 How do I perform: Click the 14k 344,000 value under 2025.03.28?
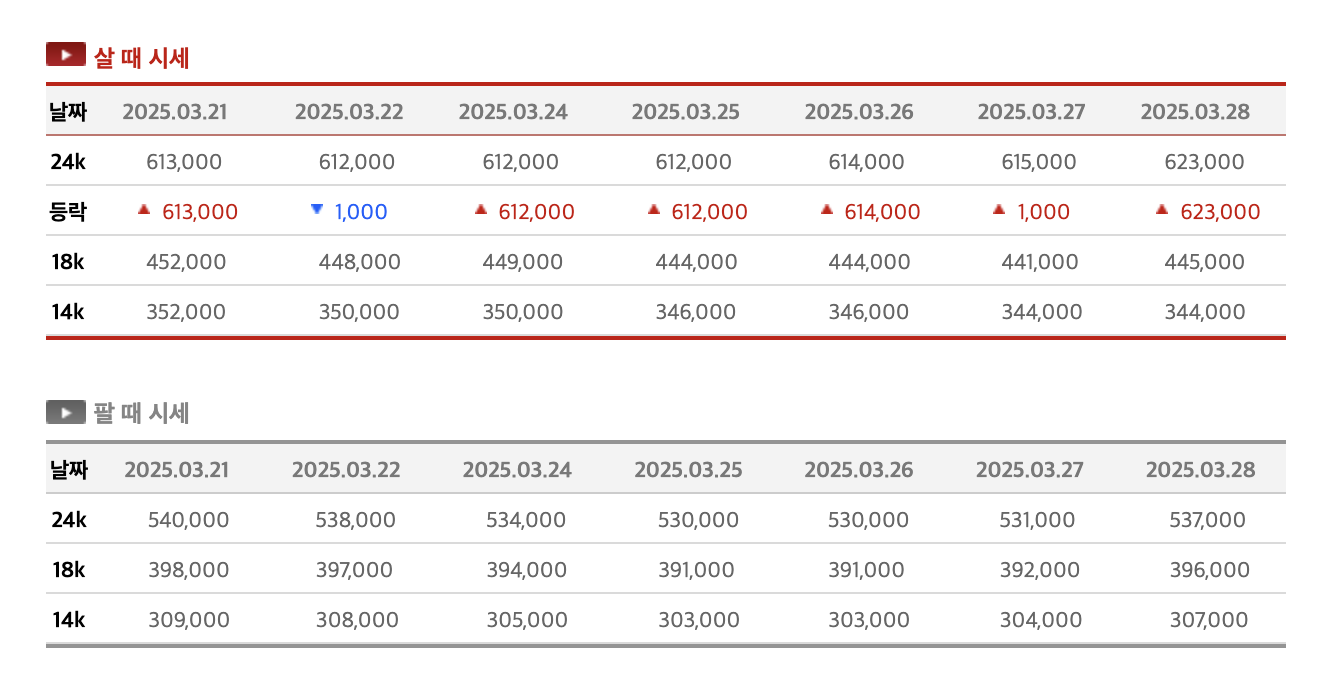click(1205, 312)
